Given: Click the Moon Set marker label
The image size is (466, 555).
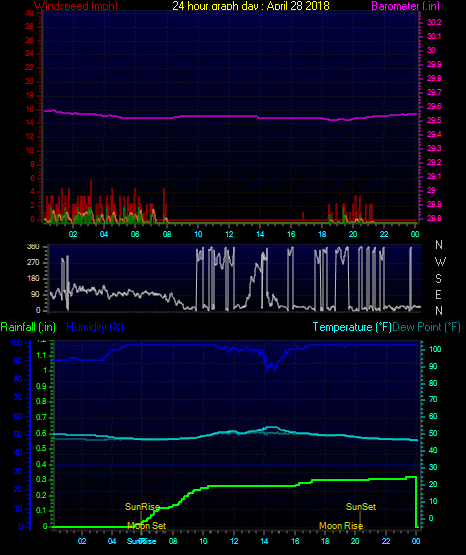Looking at the screenshot, I should [146, 526].
